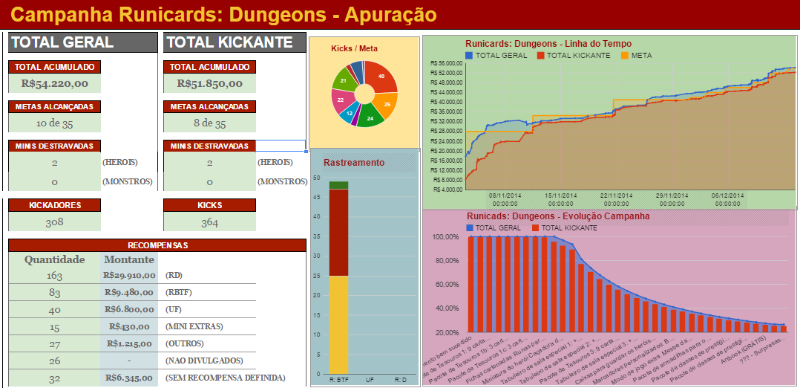The height and width of the screenshot is (388, 800).
Task: Click the R$54.220,00 accumulated total cell
Action: point(55,83)
